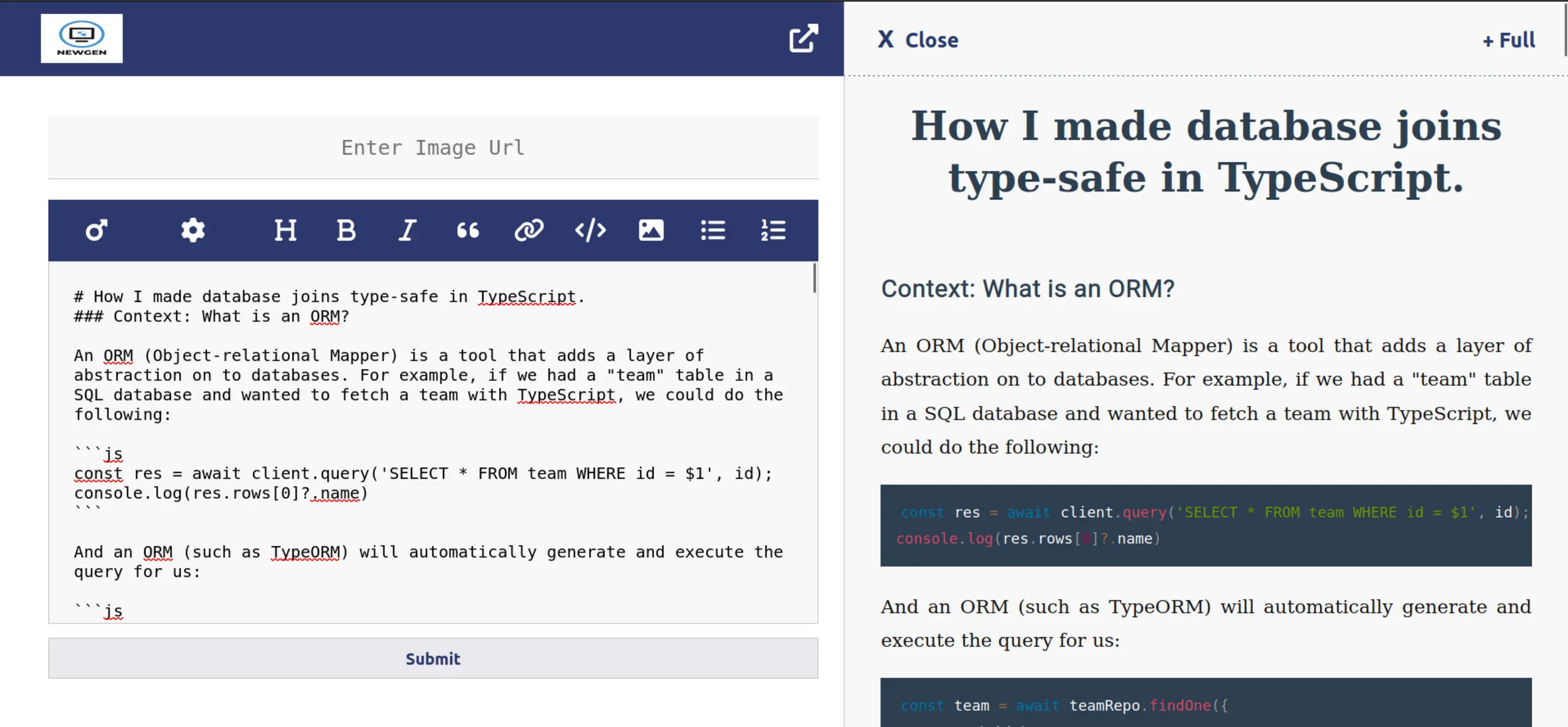Close the preview panel
Screen dimensions: 1568x727
click(x=918, y=40)
